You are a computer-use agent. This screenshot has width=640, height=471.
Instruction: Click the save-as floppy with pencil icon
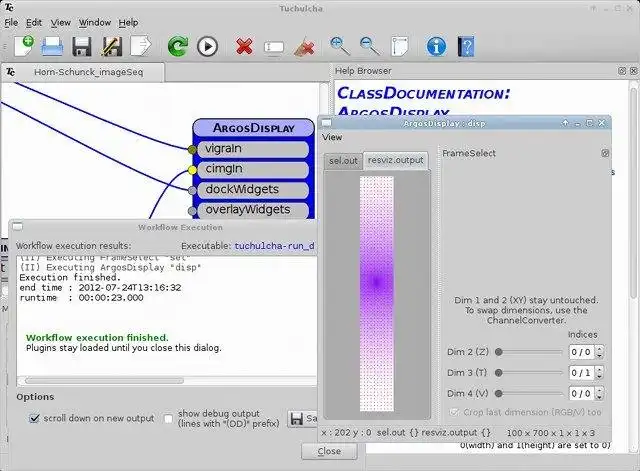[x=111, y=47]
